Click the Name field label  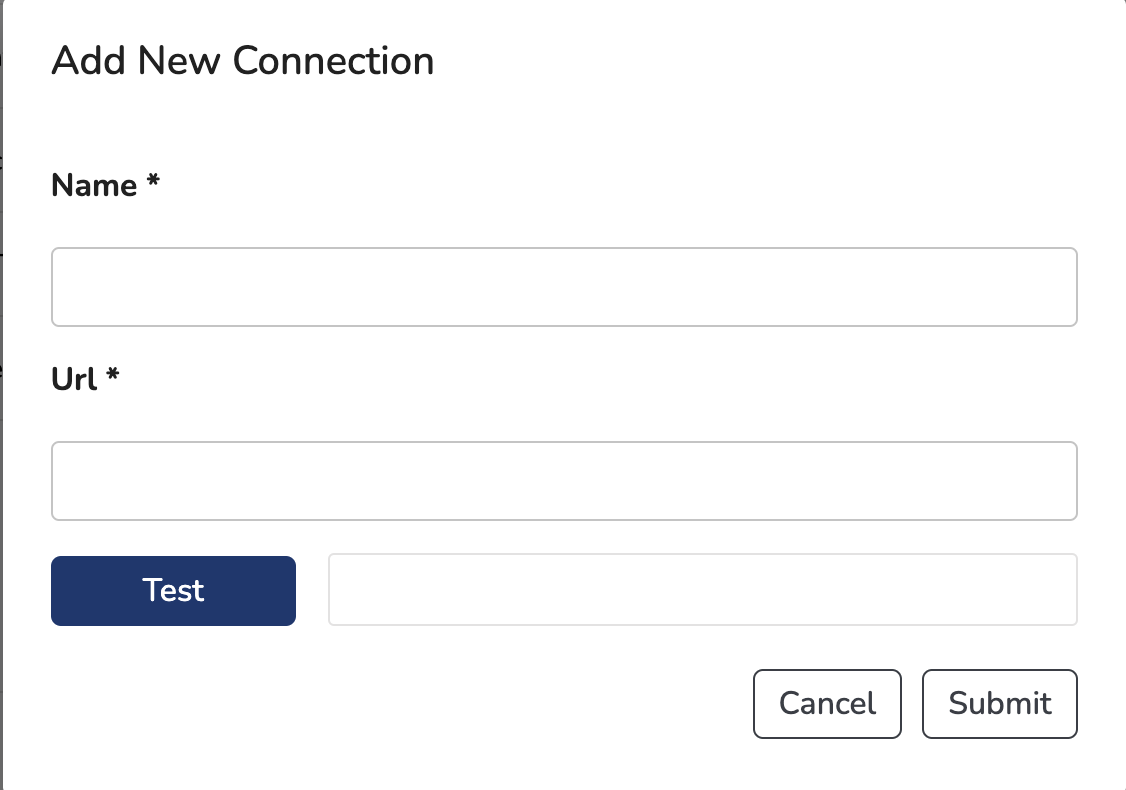94,185
